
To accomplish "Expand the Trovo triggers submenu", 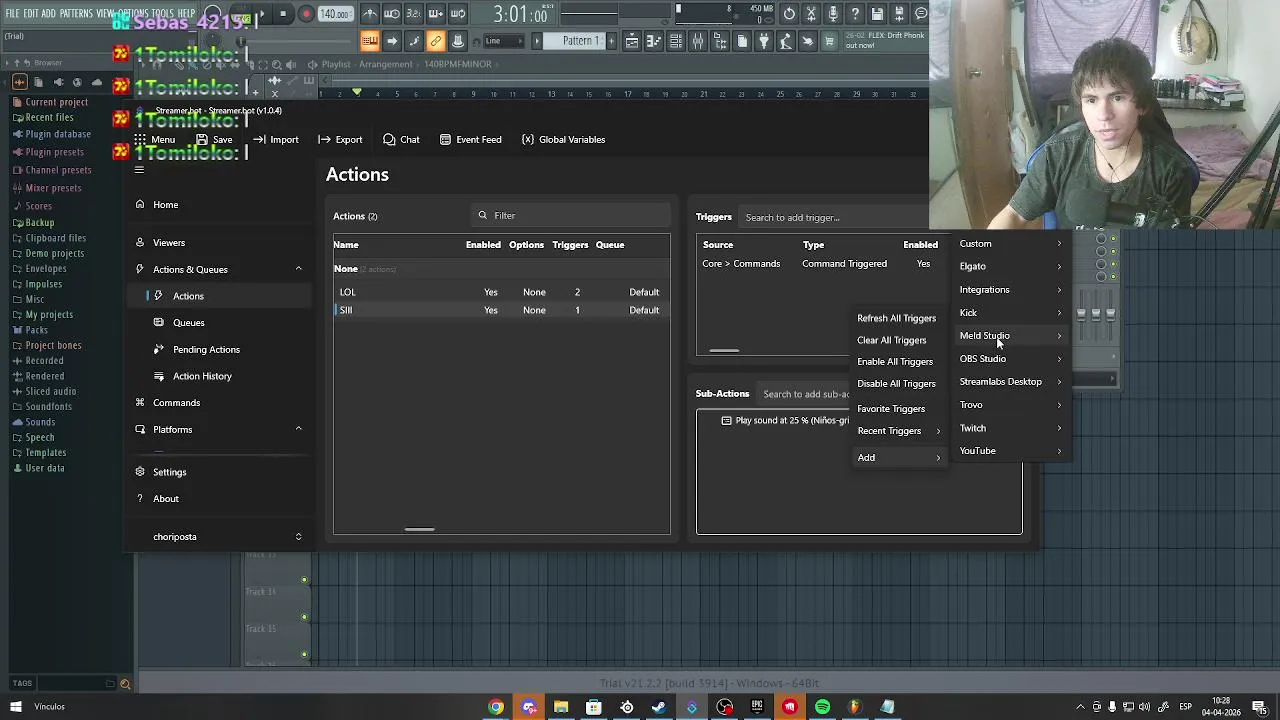I will pos(1010,405).
